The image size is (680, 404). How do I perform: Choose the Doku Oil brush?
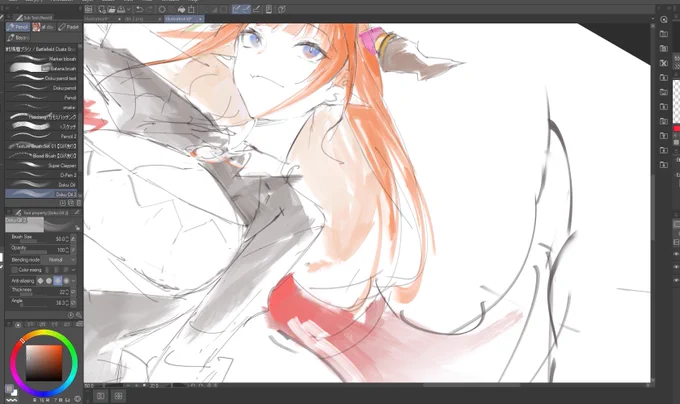point(42,185)
